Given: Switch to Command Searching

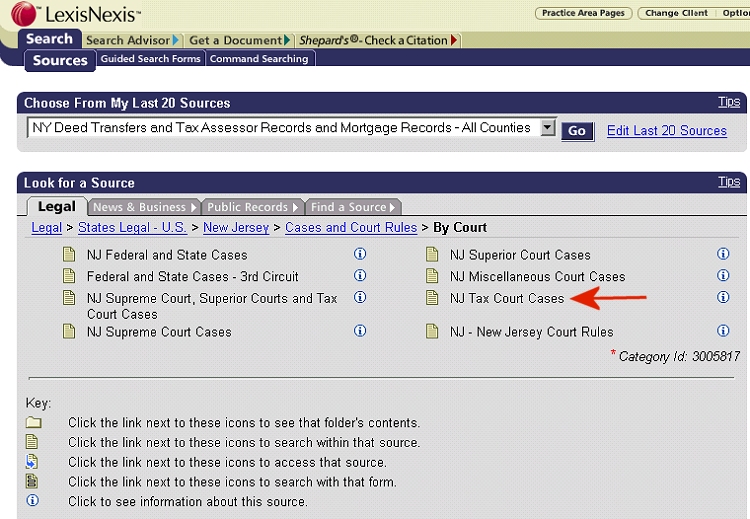Looking at the screenshot, I should tap(259, 58).
